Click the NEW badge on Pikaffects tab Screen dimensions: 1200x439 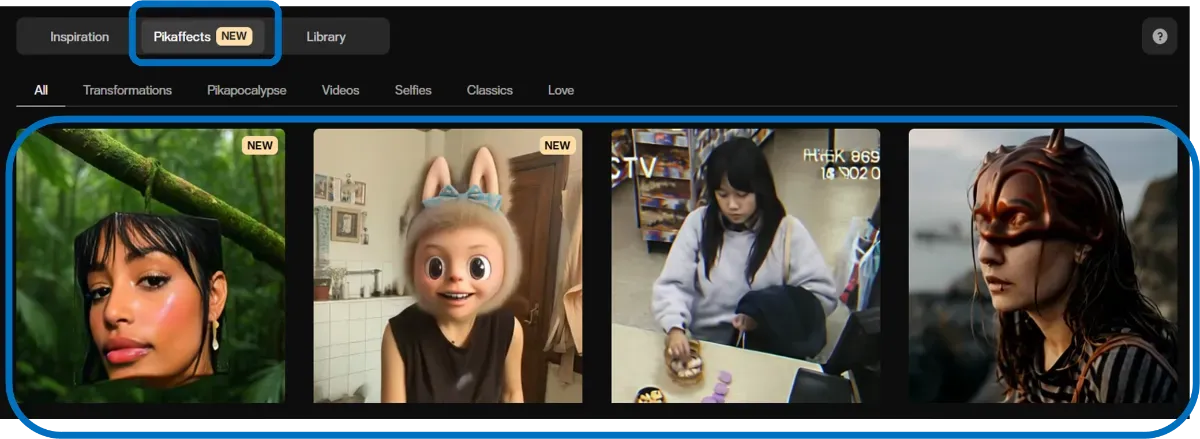[233, 37]
